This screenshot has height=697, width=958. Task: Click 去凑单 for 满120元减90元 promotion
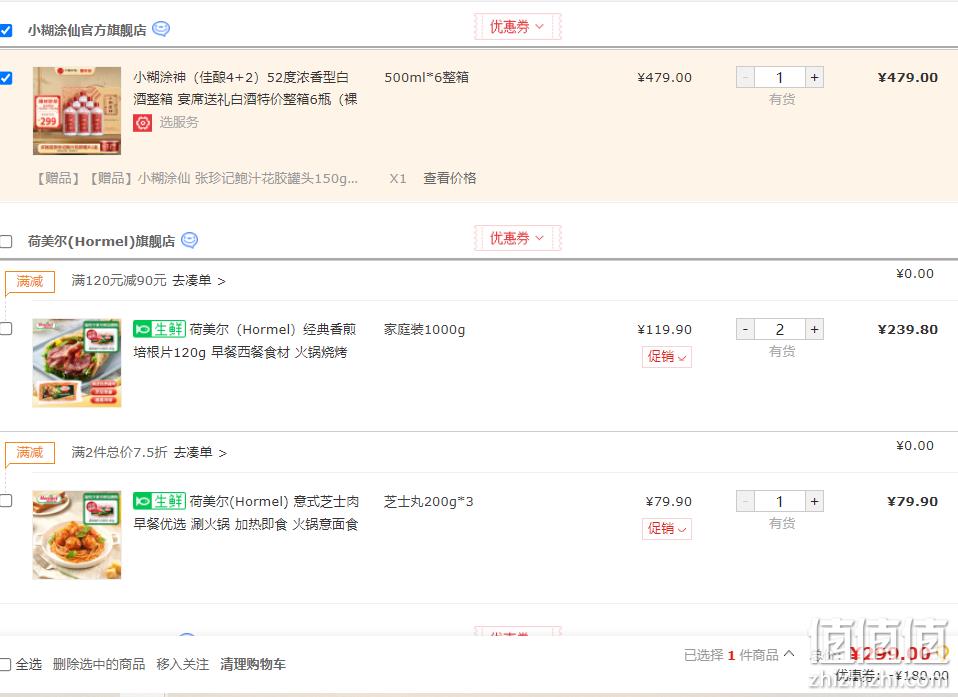point(199,281)
